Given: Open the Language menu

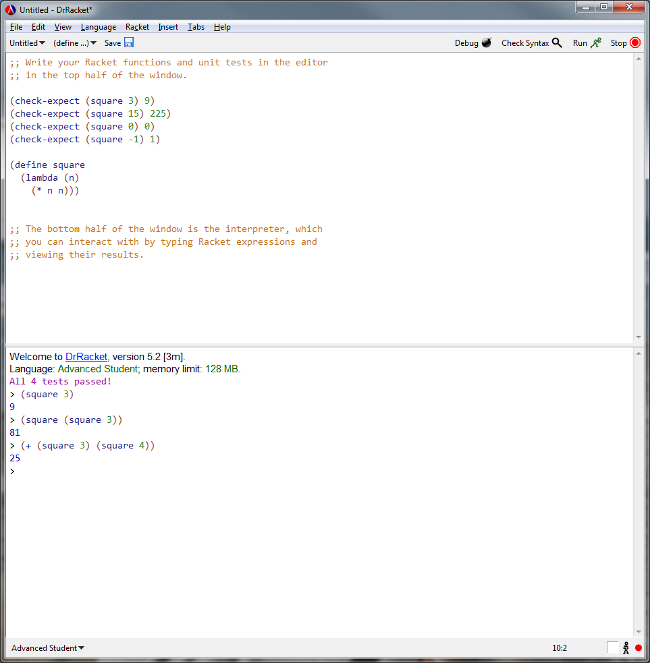Looking at the screenshot, I should [x=98, y=27].
